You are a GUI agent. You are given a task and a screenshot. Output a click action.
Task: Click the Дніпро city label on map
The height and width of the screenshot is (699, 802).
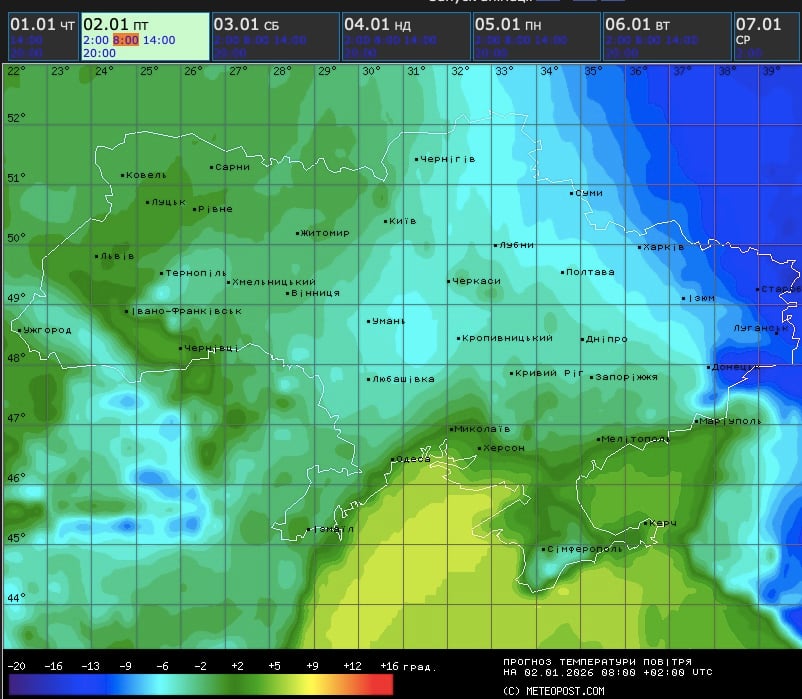pyautogui.click(x=607, y=339)
